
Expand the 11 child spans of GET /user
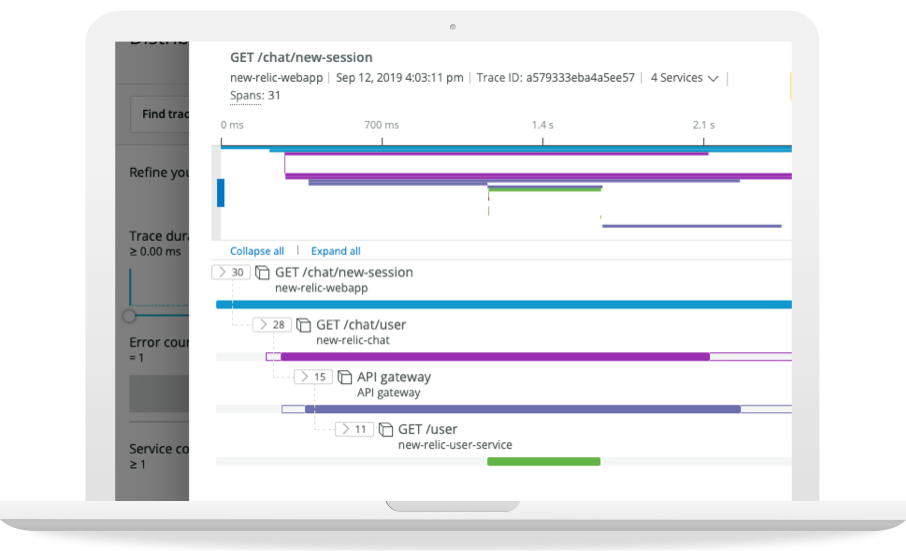click(354, 429)
